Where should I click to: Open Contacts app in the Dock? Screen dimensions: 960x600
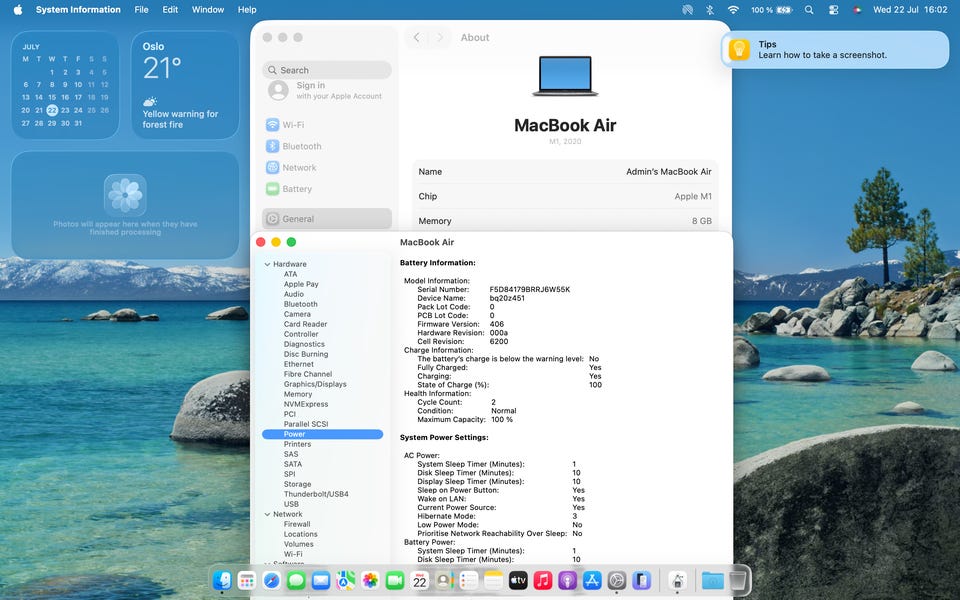(x=444, y=580)
